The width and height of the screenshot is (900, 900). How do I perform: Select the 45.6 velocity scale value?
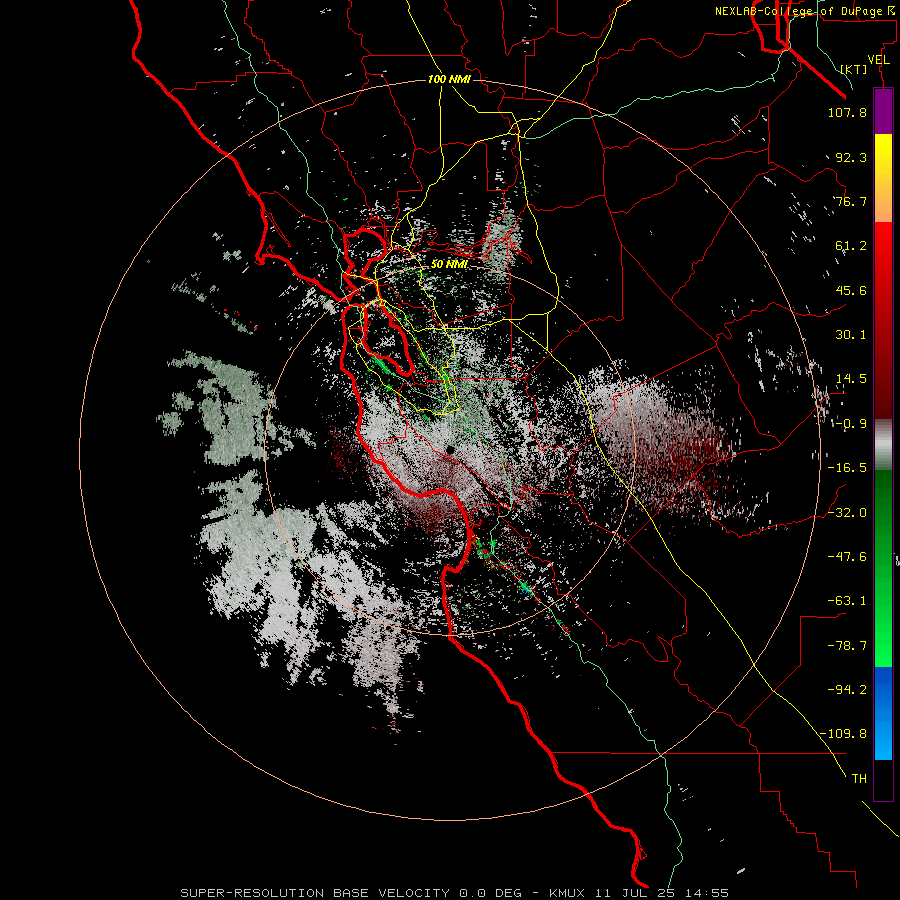[851, 290]
